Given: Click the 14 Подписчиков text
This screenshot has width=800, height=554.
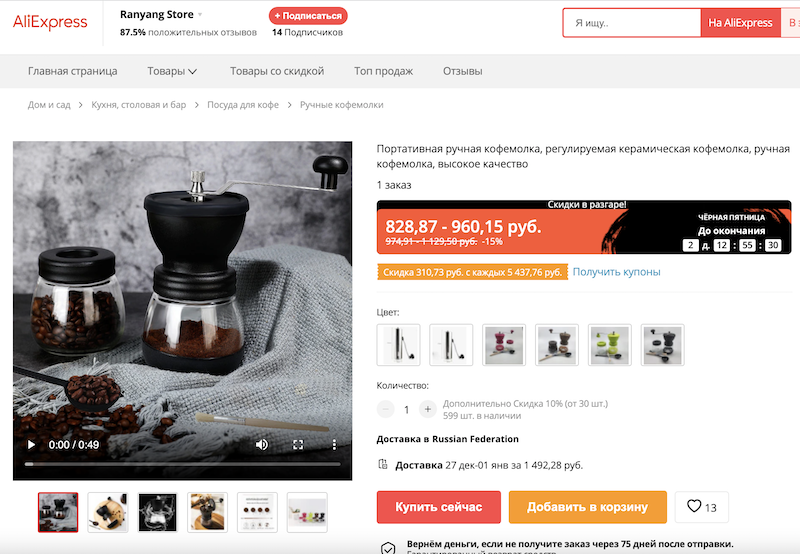Looking at the screenshot, I should click(x=307, y=32).
